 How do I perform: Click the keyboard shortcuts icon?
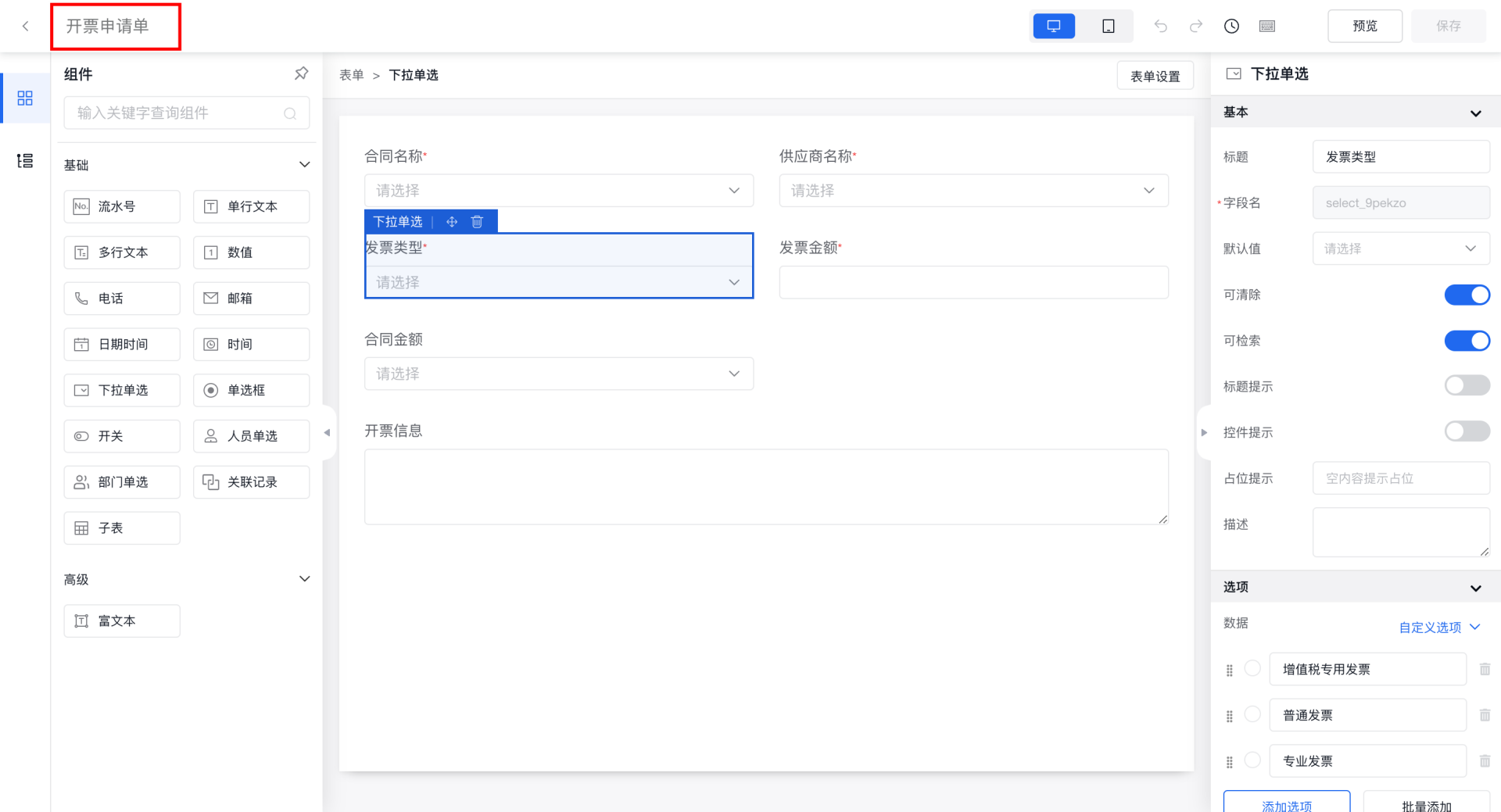[x=1267, y=27]
